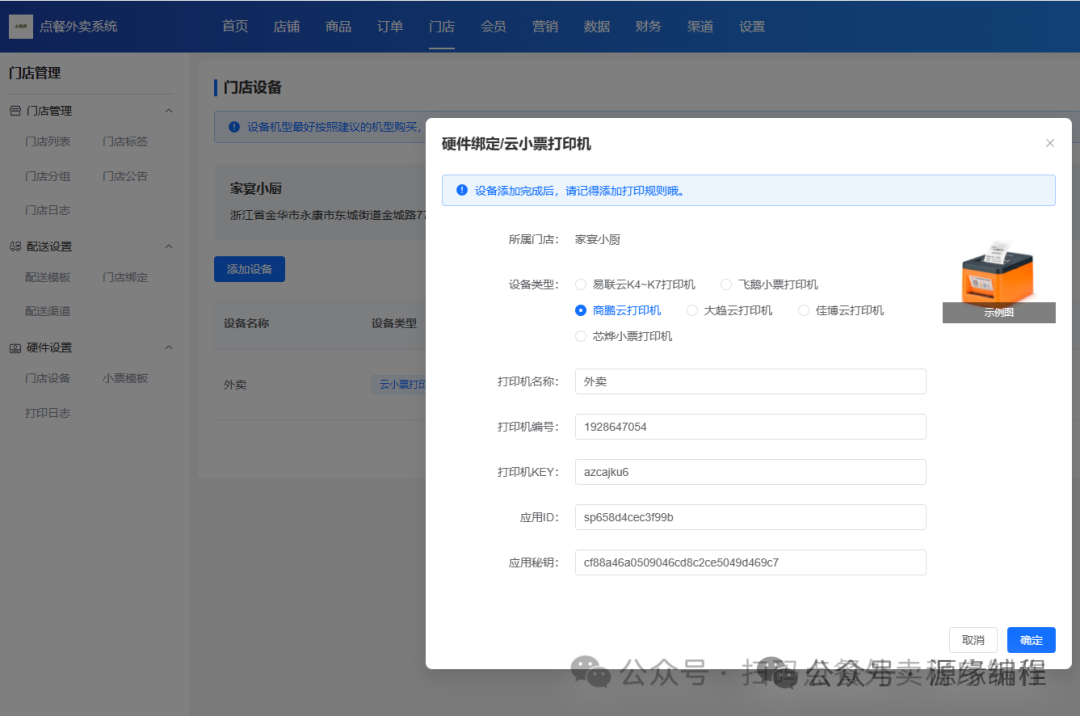Open 门店公告 in the sidebar
The width and height of the screenshot is (1080, 716).
125,176
